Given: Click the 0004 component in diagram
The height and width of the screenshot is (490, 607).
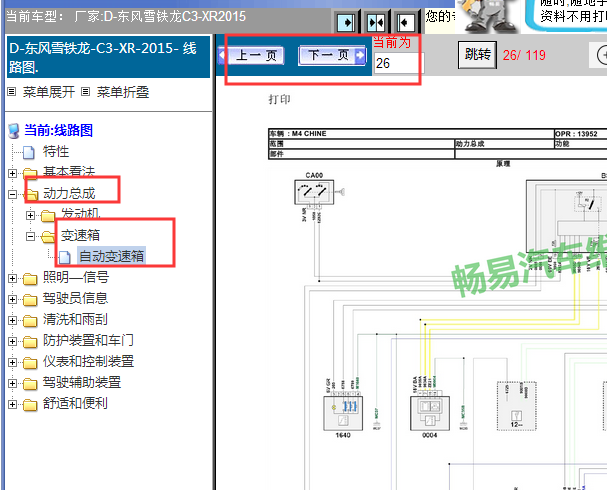Looking at the screenshot, I should click(430, 413).
